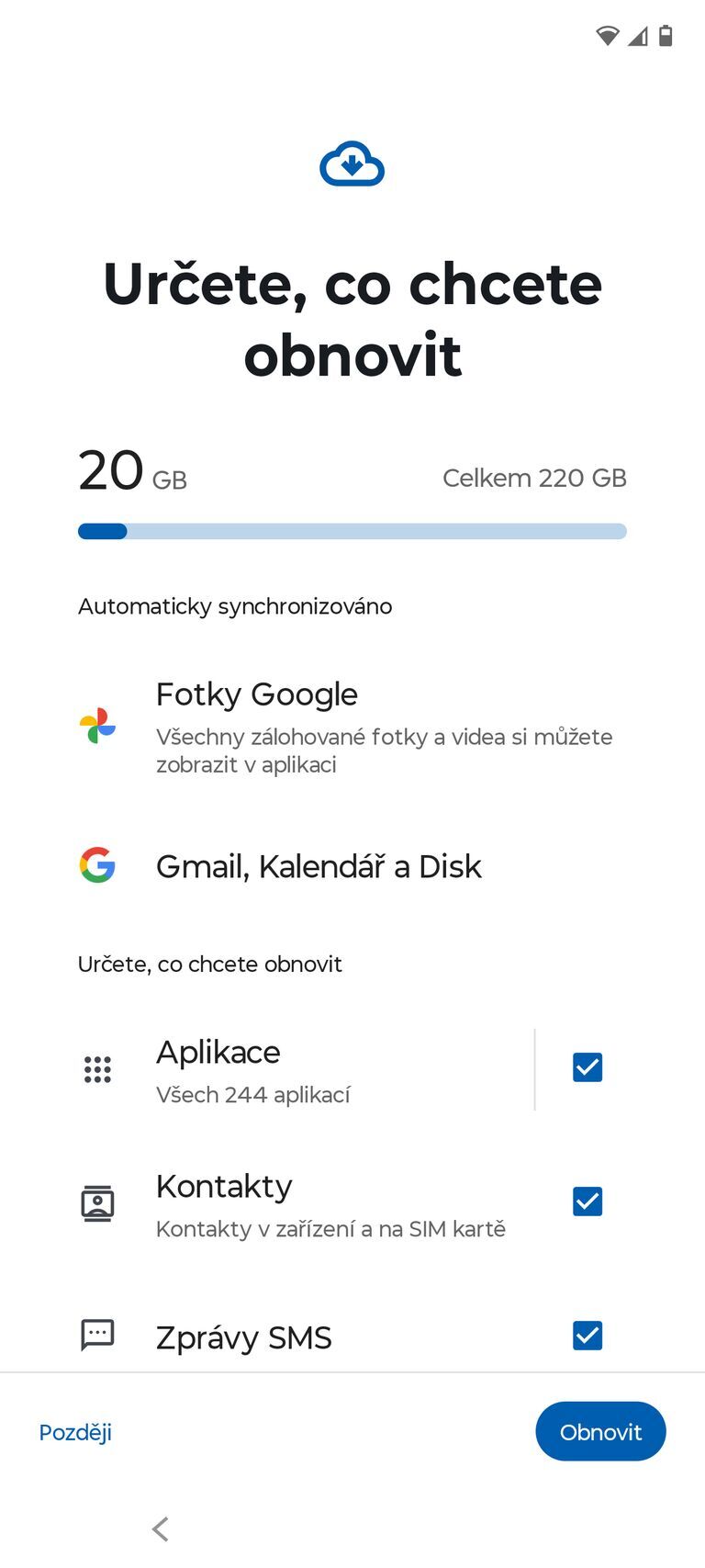Click the Později link

click(76, 1431)
